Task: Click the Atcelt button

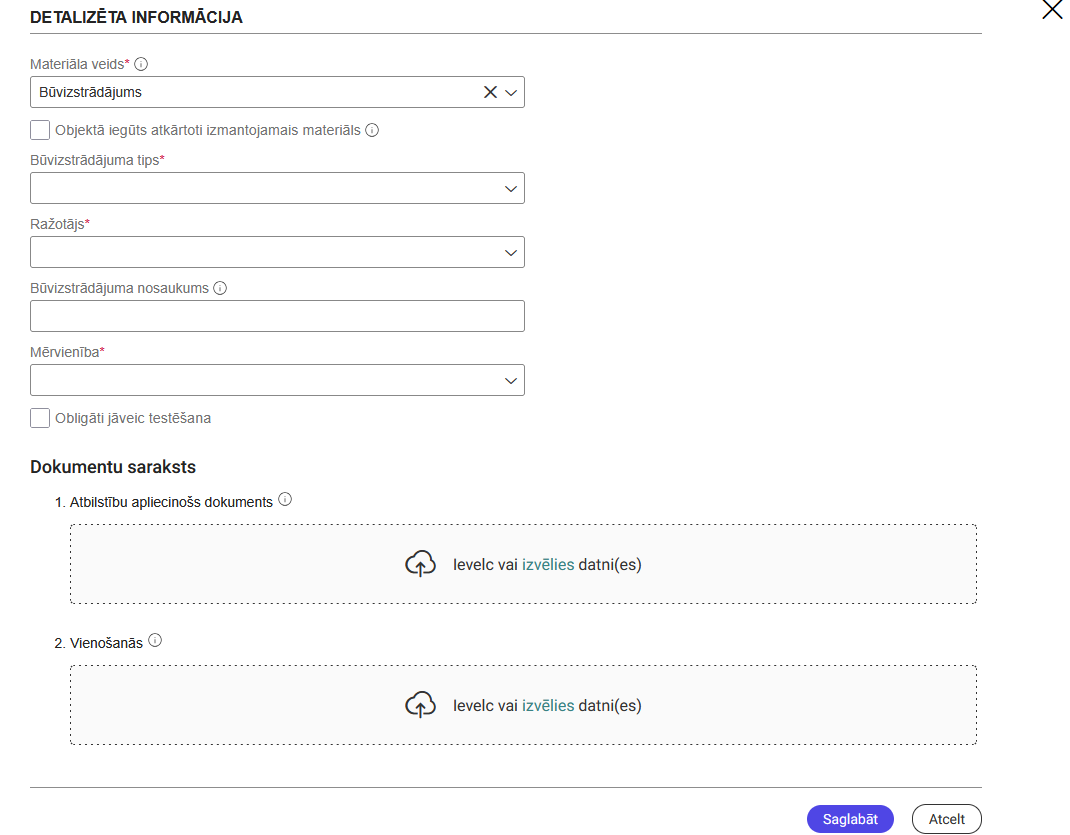Action: tap(946, 819)
